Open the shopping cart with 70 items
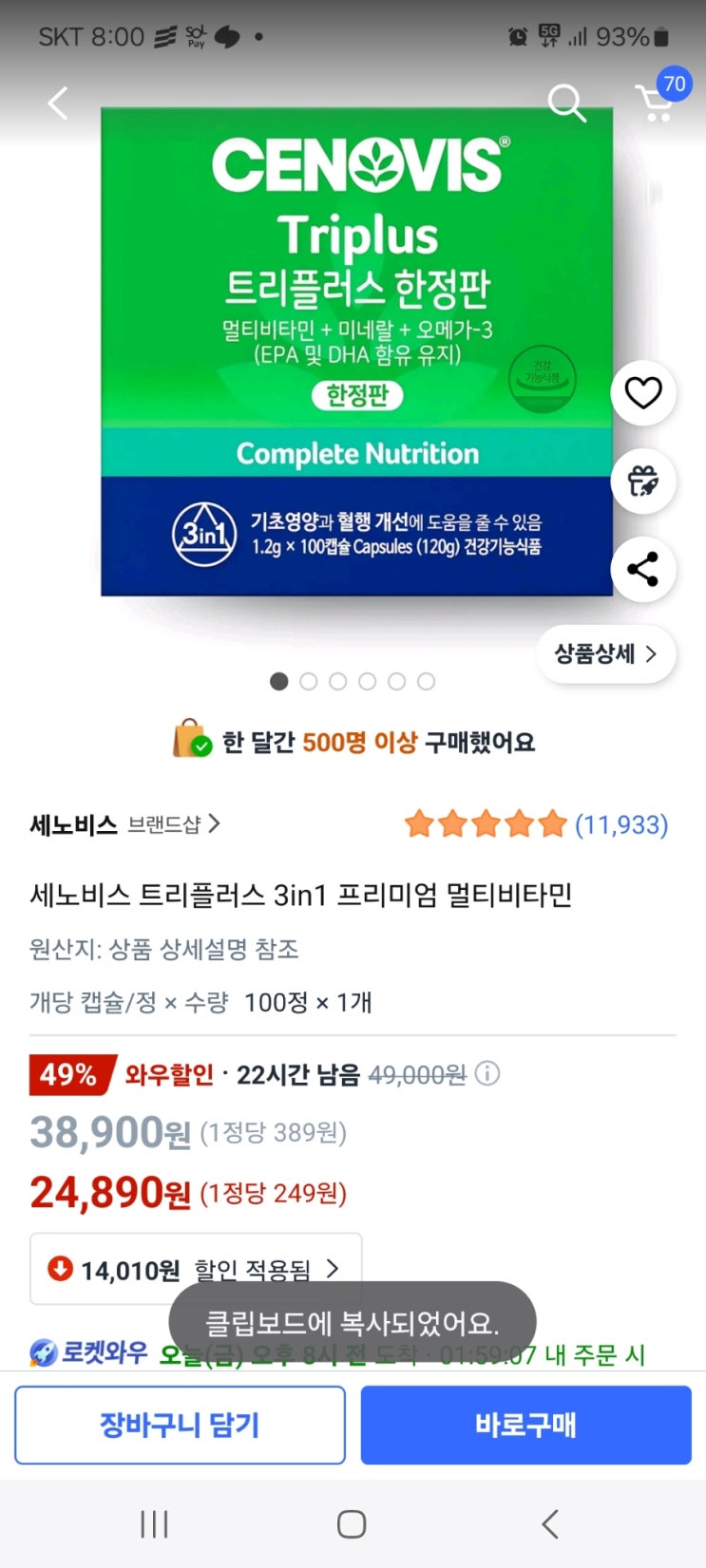This screenshot has height=1568, width=706. coord(656,103)
